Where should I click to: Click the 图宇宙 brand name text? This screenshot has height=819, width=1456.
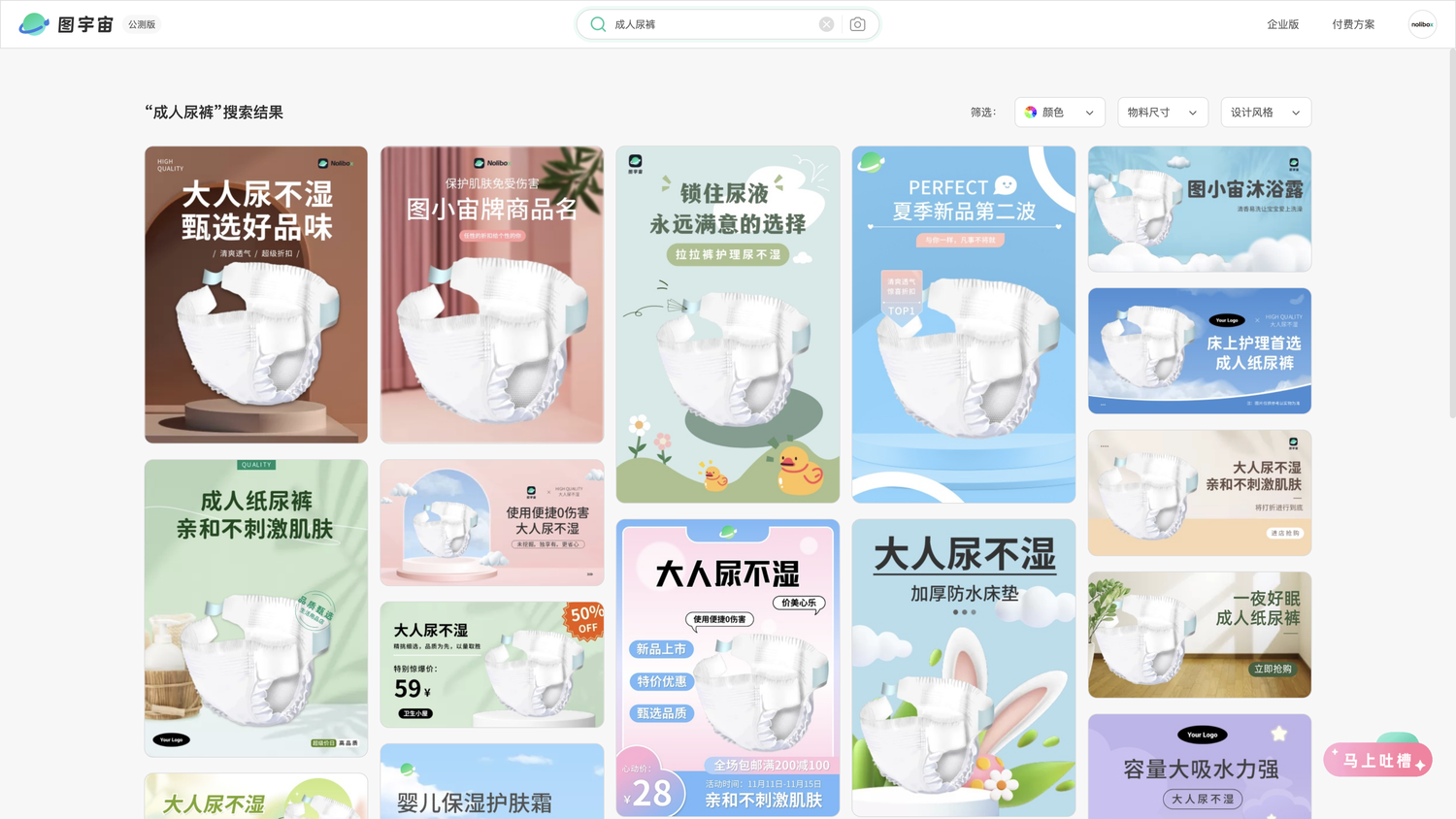85,24
